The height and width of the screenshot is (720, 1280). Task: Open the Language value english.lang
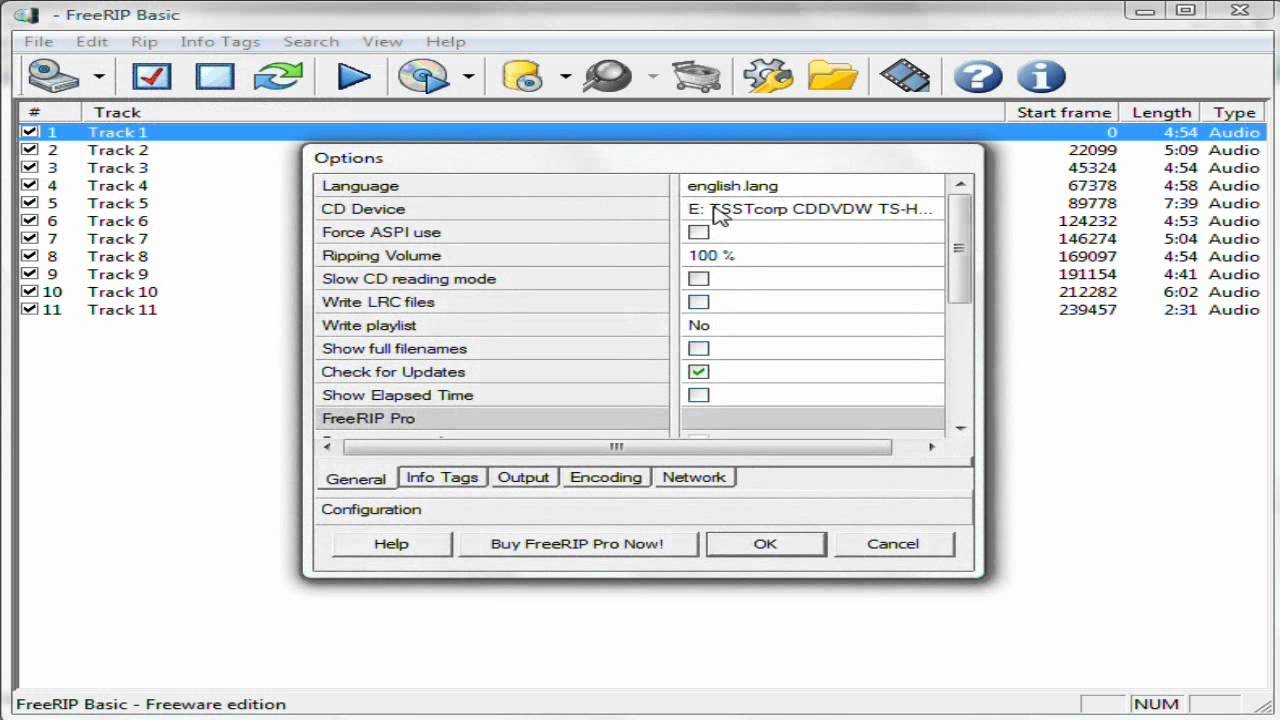point(812,186)
